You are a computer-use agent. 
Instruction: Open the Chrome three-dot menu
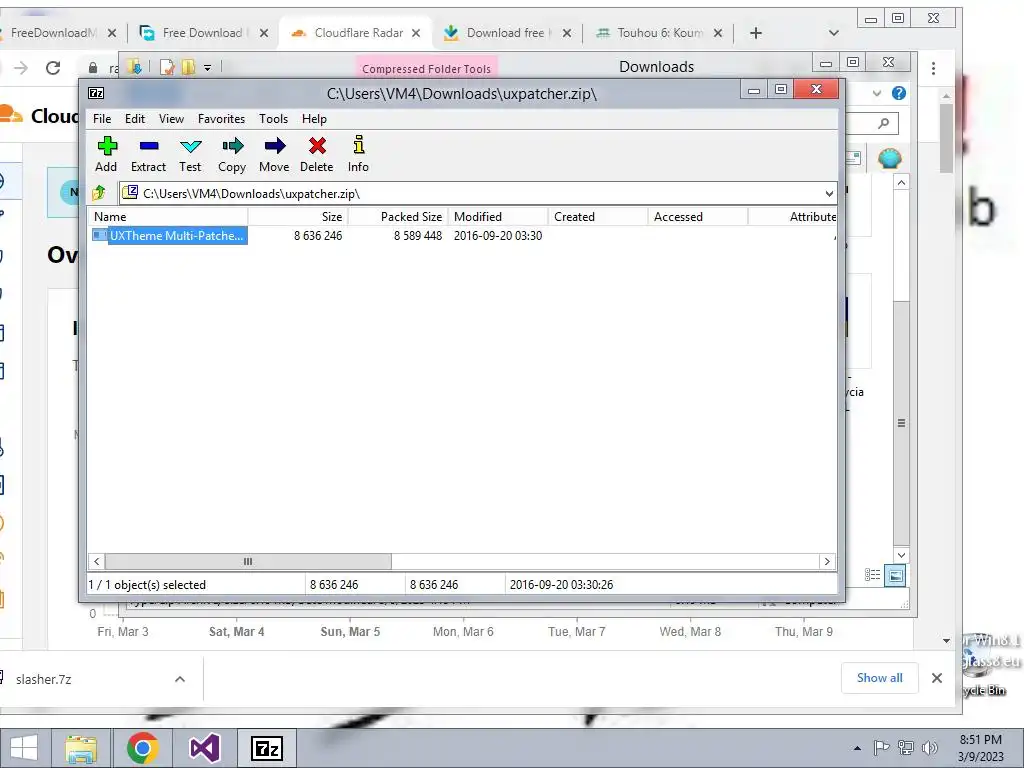pos(933,68)
